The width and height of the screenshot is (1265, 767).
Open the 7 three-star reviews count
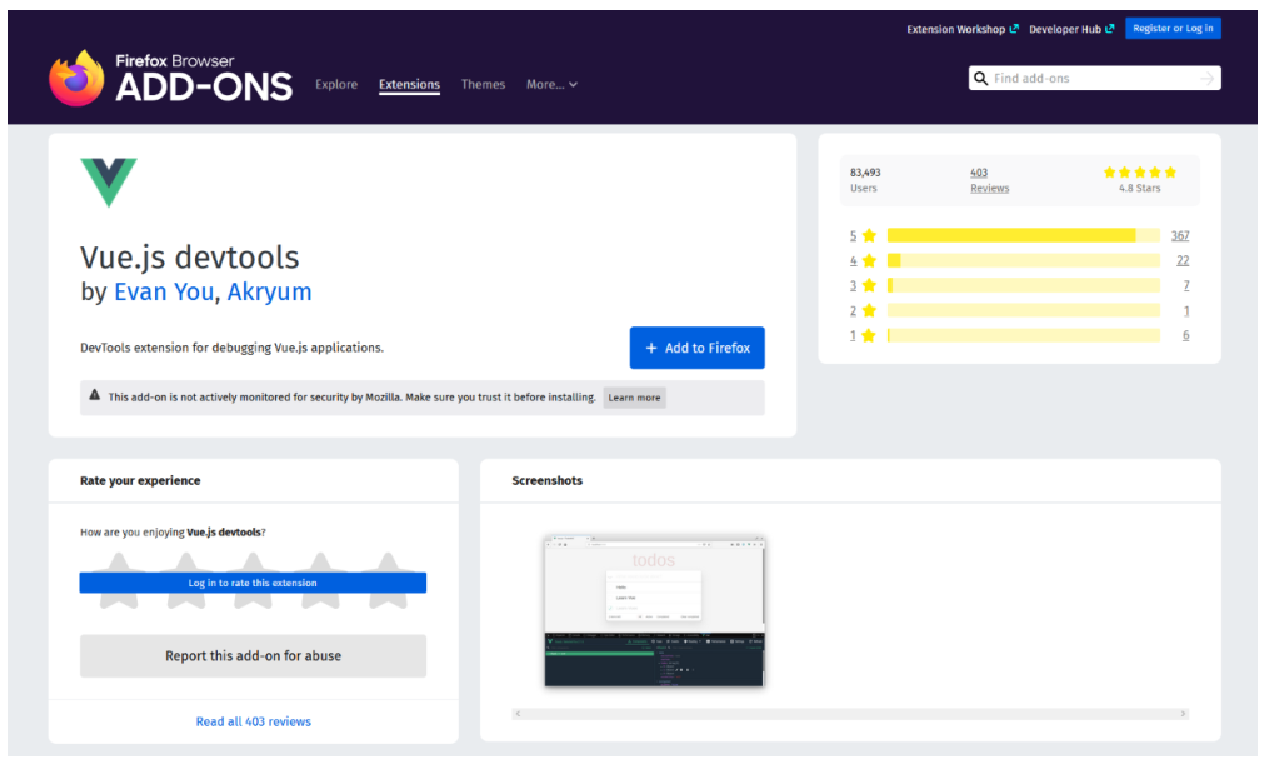tap(1186, 286)
